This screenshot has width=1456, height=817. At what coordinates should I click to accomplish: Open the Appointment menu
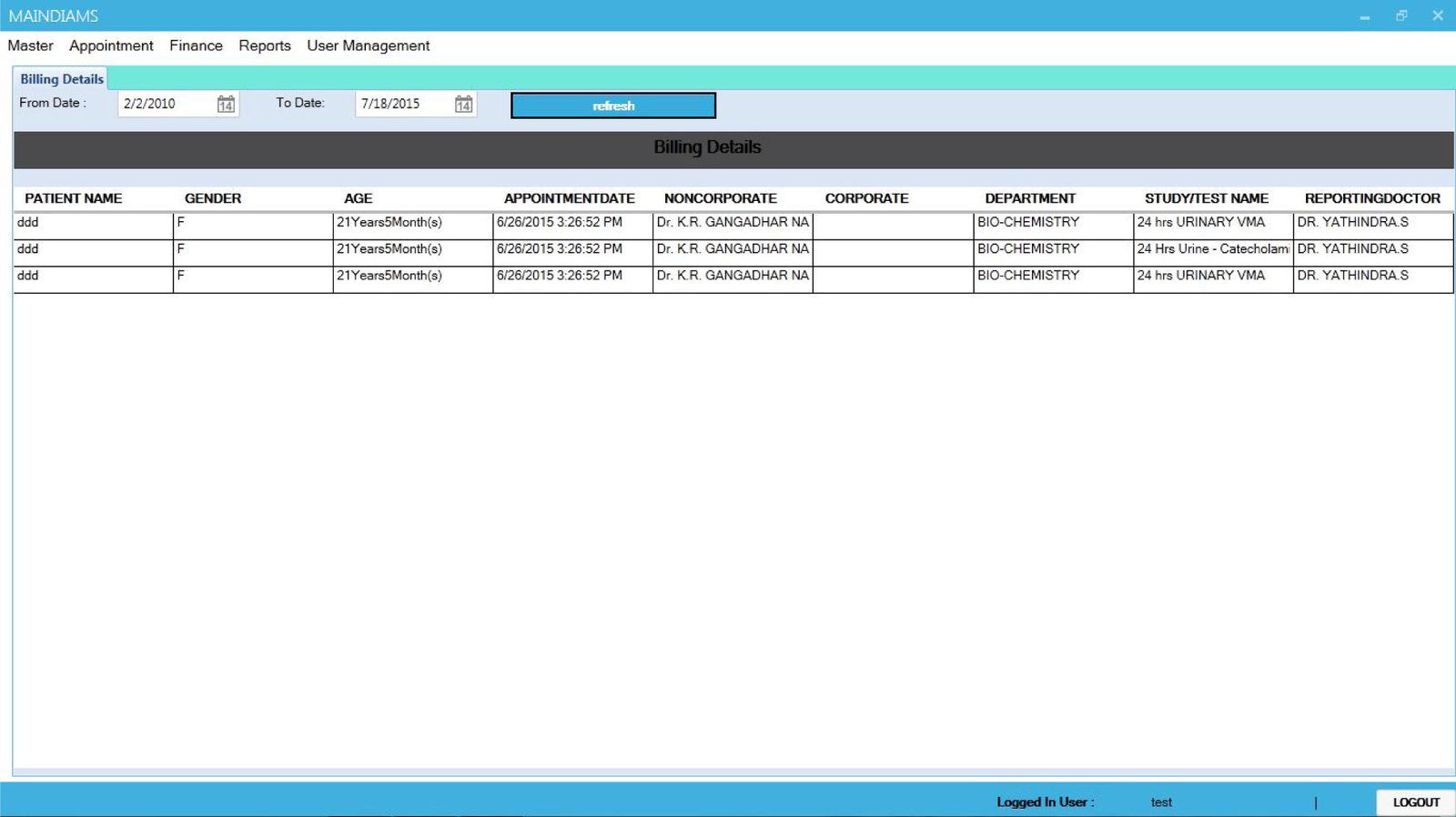[111, 45]
